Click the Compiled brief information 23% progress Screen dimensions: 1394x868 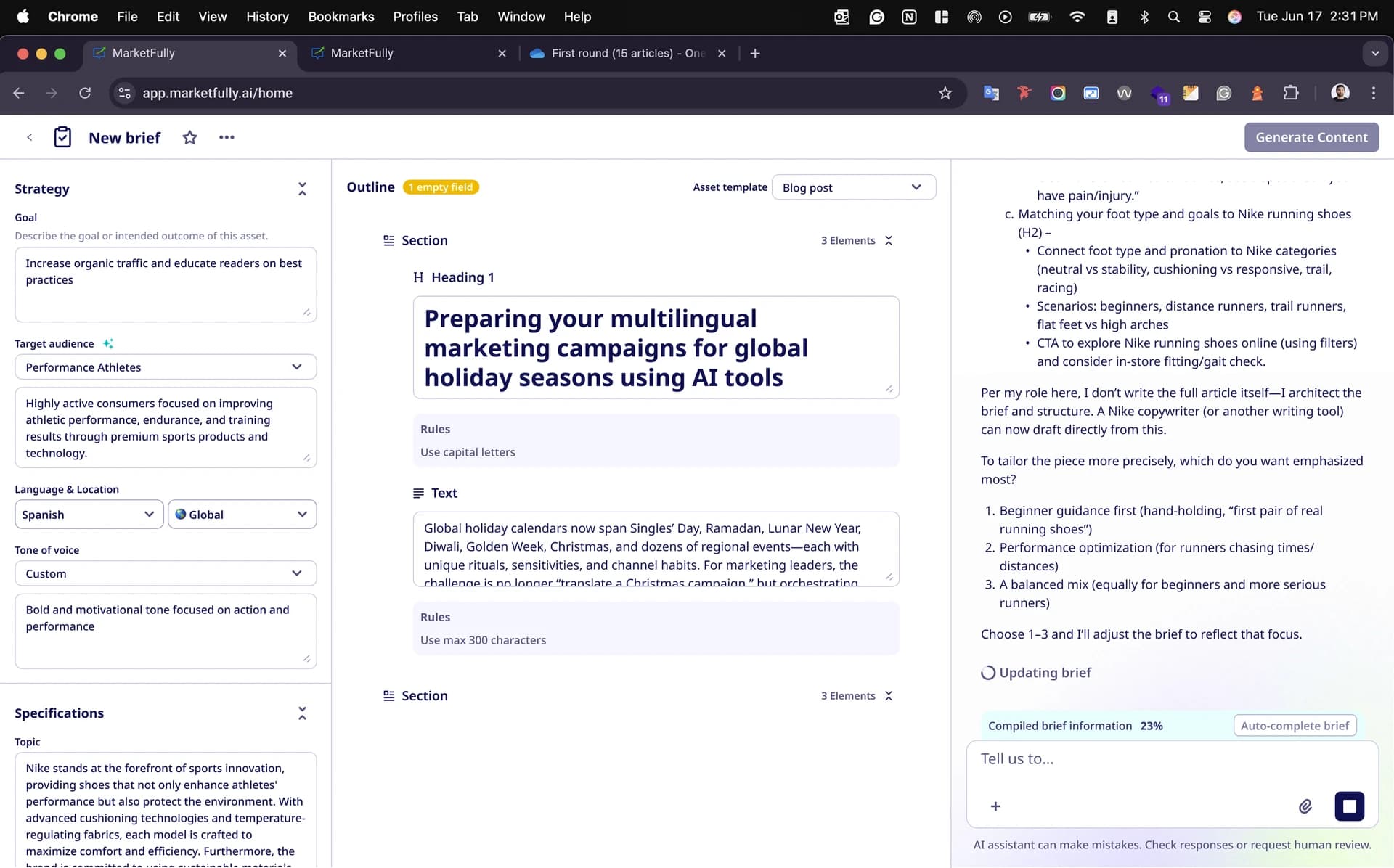[x=1075, y=725]
